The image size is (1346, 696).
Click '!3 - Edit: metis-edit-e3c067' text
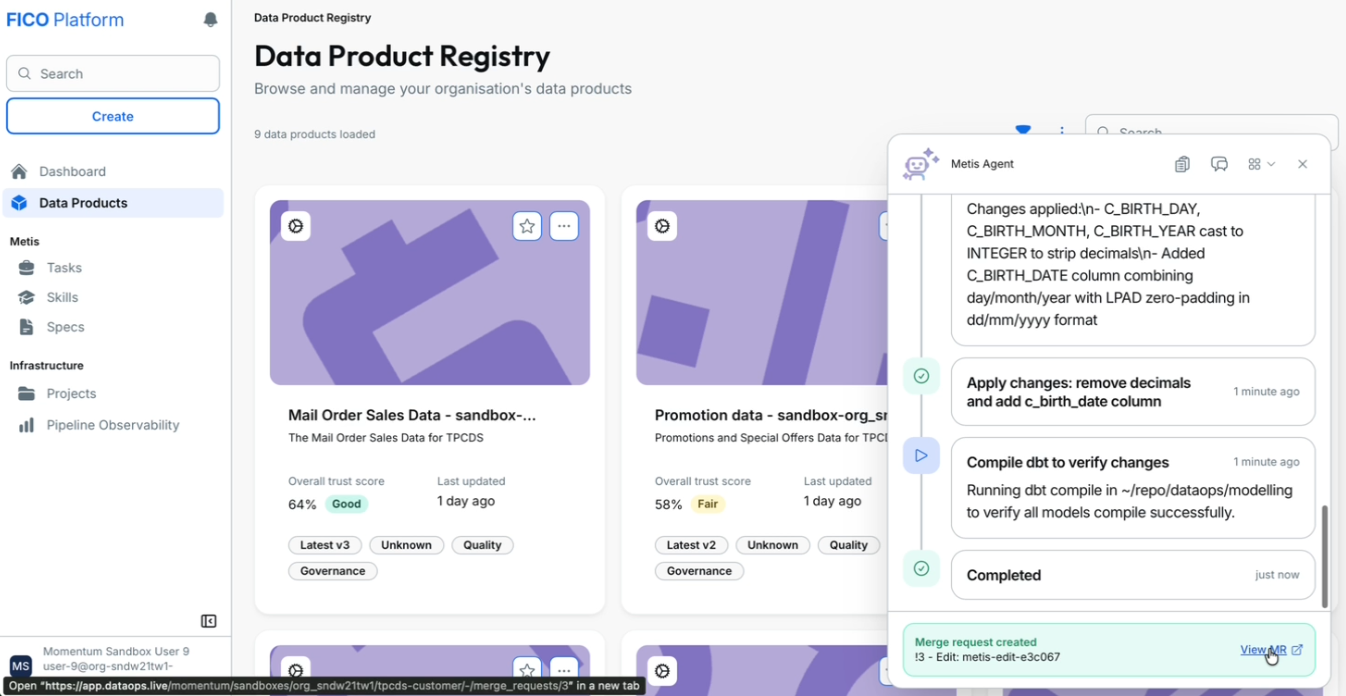pyautogui.click(x=988, y=657)
